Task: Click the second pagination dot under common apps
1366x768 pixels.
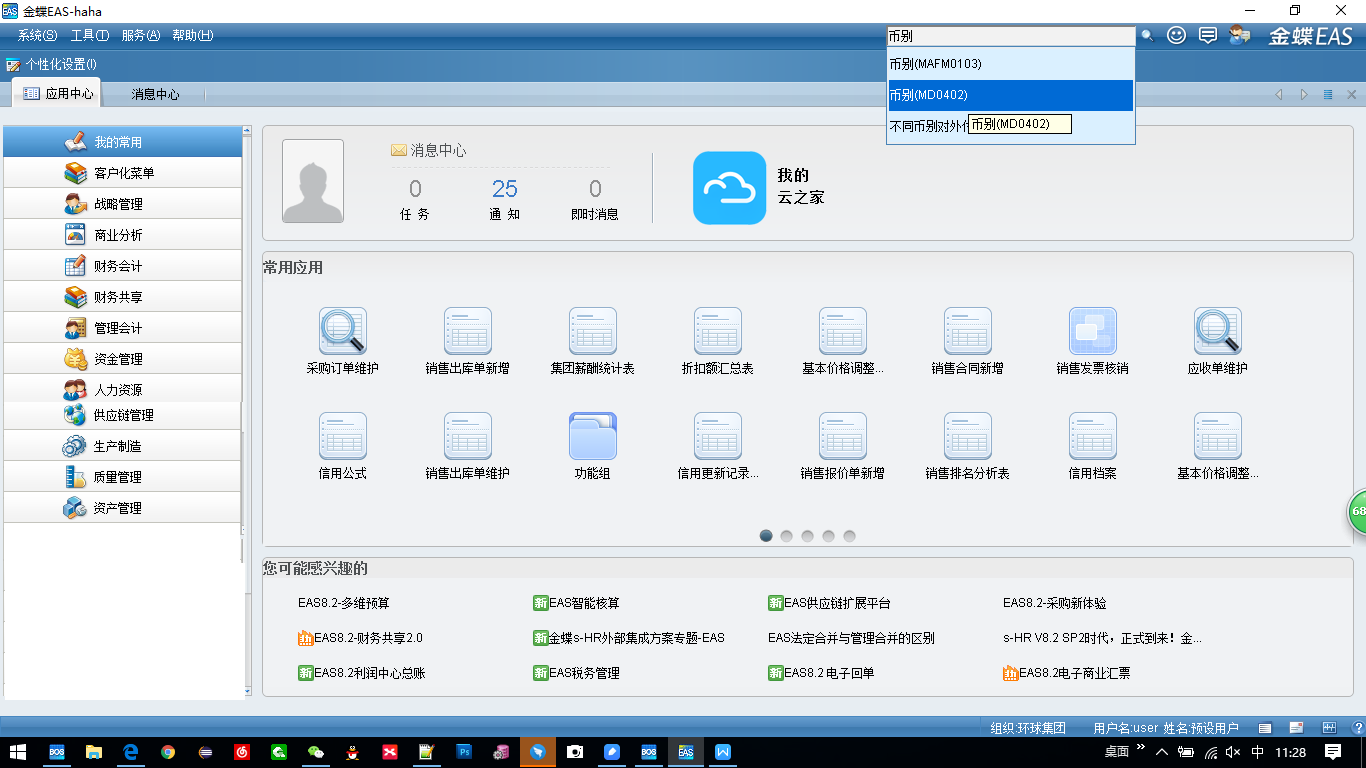Action: pyautogui.click(x=786, y=536)
